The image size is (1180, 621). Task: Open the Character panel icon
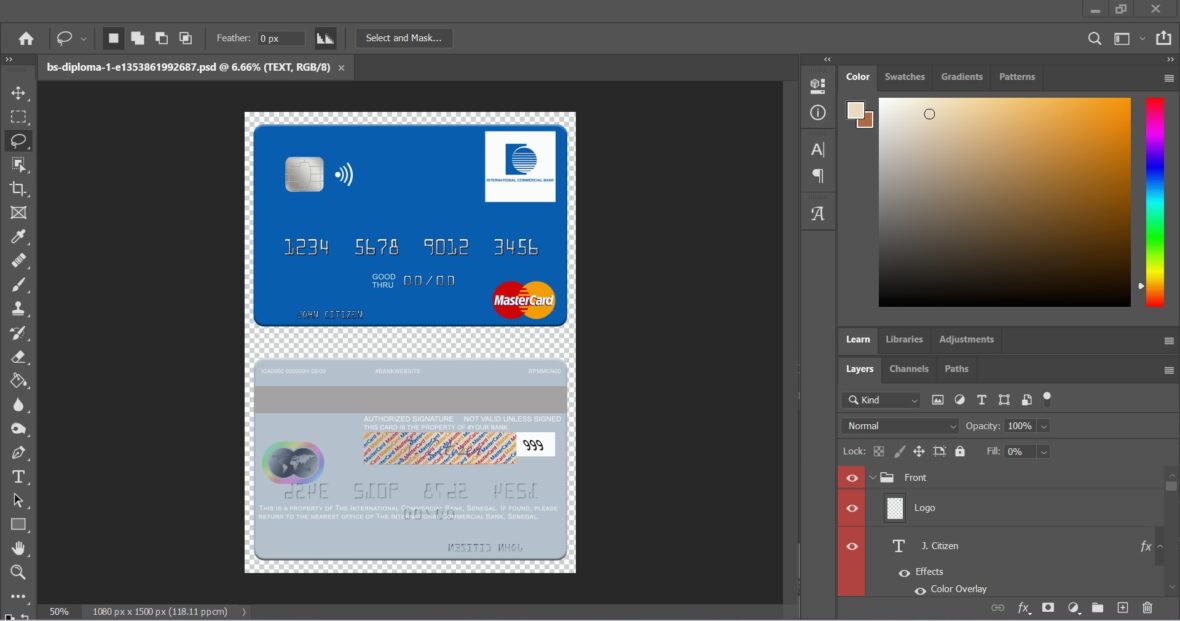pyautogui.click(x=817, y=149)
